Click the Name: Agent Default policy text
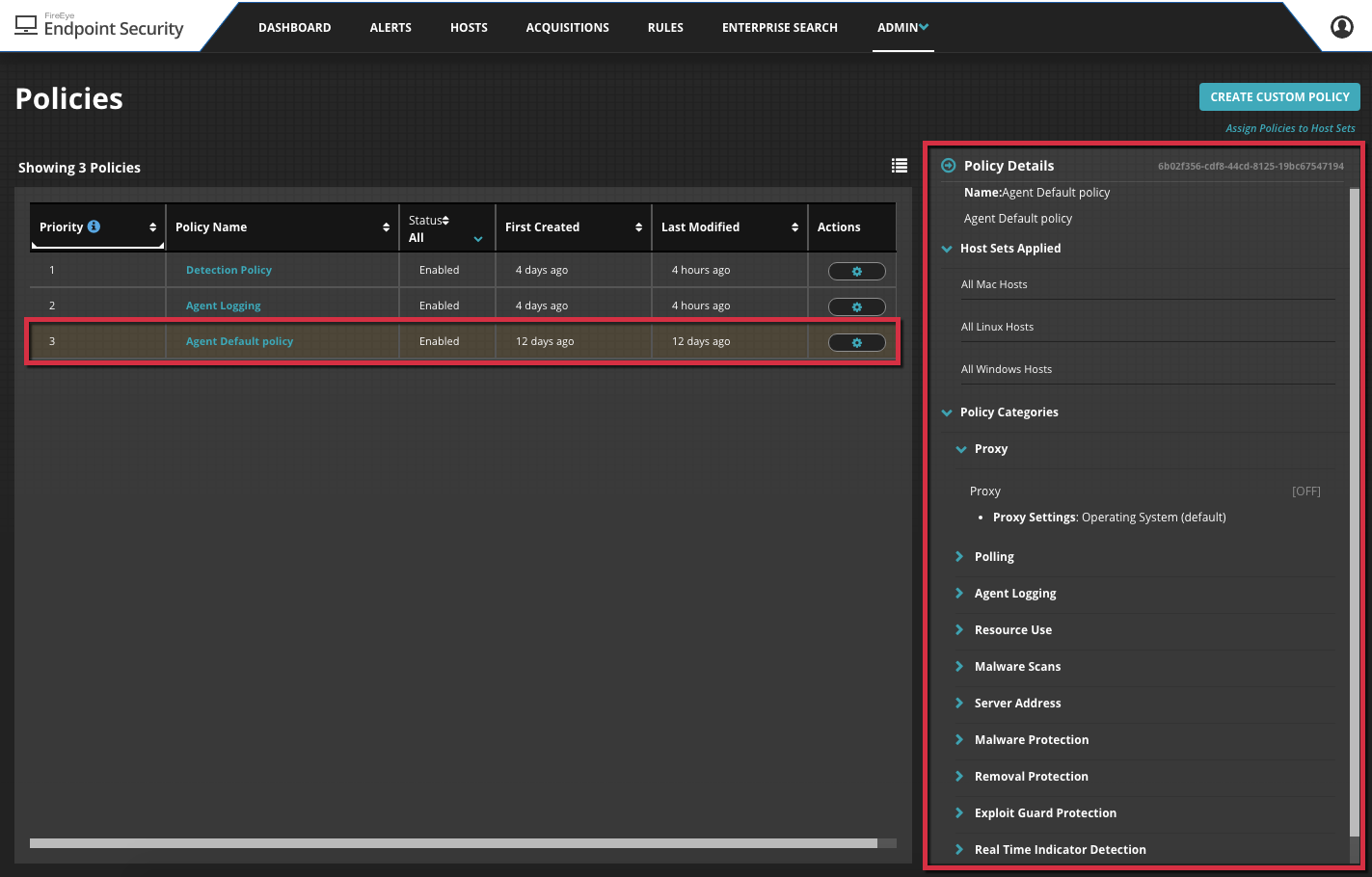 click(x=1036, y=193)
